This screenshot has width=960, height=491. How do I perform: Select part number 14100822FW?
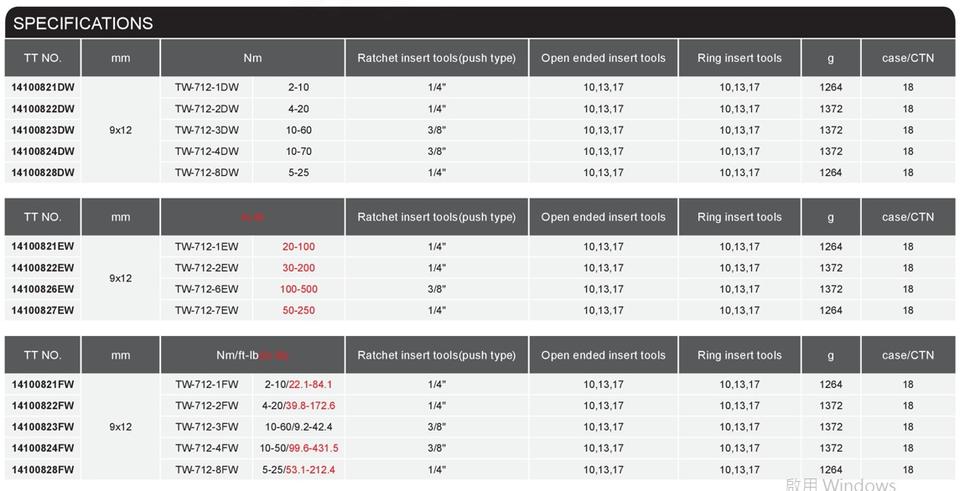click(x=43, y=406)
